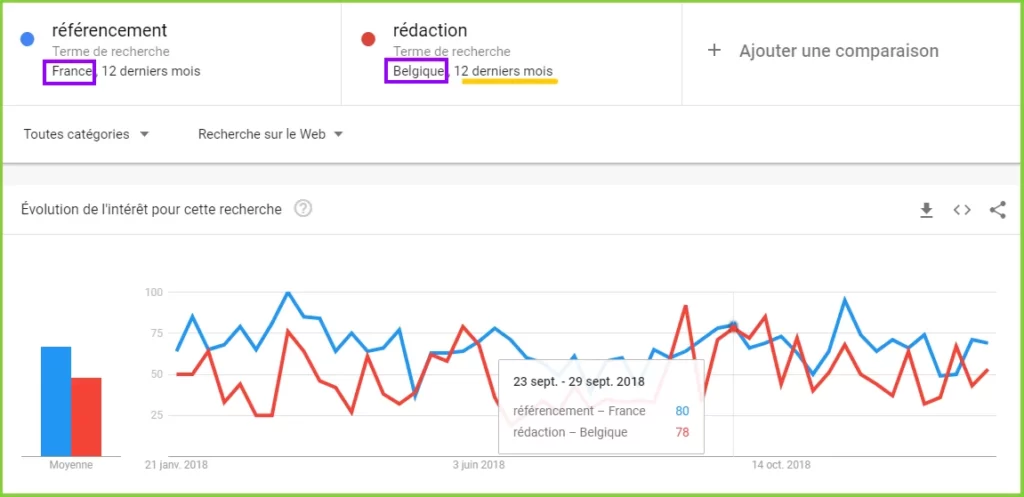Click the blue average bar above Moyenne
The image size is (1024, 497).
[x=56, y=400]
